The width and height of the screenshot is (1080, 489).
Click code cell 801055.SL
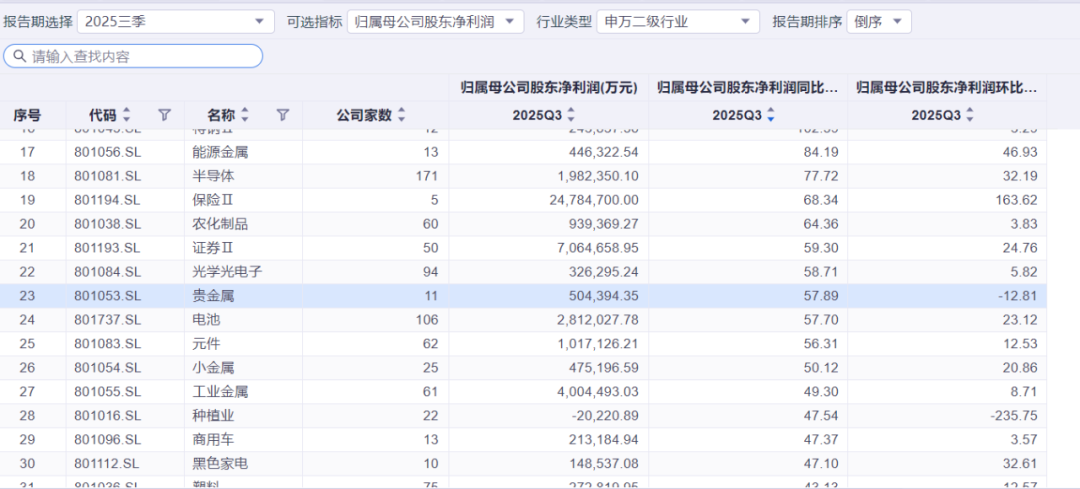108,392
